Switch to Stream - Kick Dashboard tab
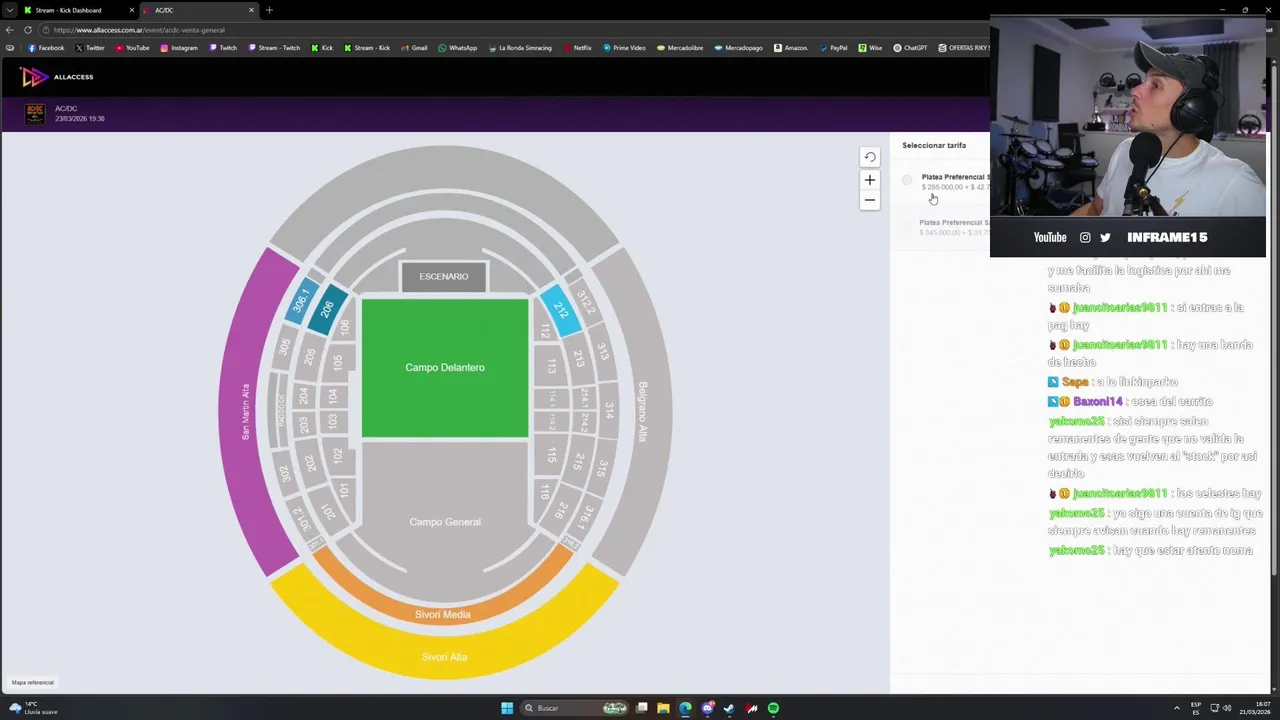The image size is (1280, 720). 68,10
